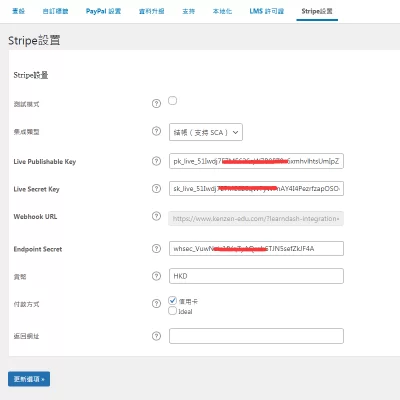Open help icon for Live Publishable Key

(x=156, y=161)
